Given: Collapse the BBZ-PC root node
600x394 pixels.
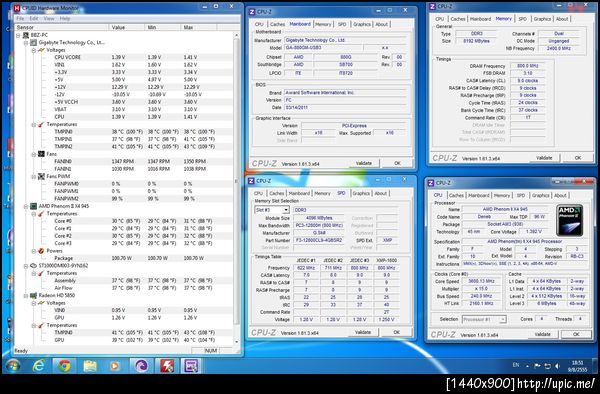Looking at the screenshot, I should click(x=18, y=35).
